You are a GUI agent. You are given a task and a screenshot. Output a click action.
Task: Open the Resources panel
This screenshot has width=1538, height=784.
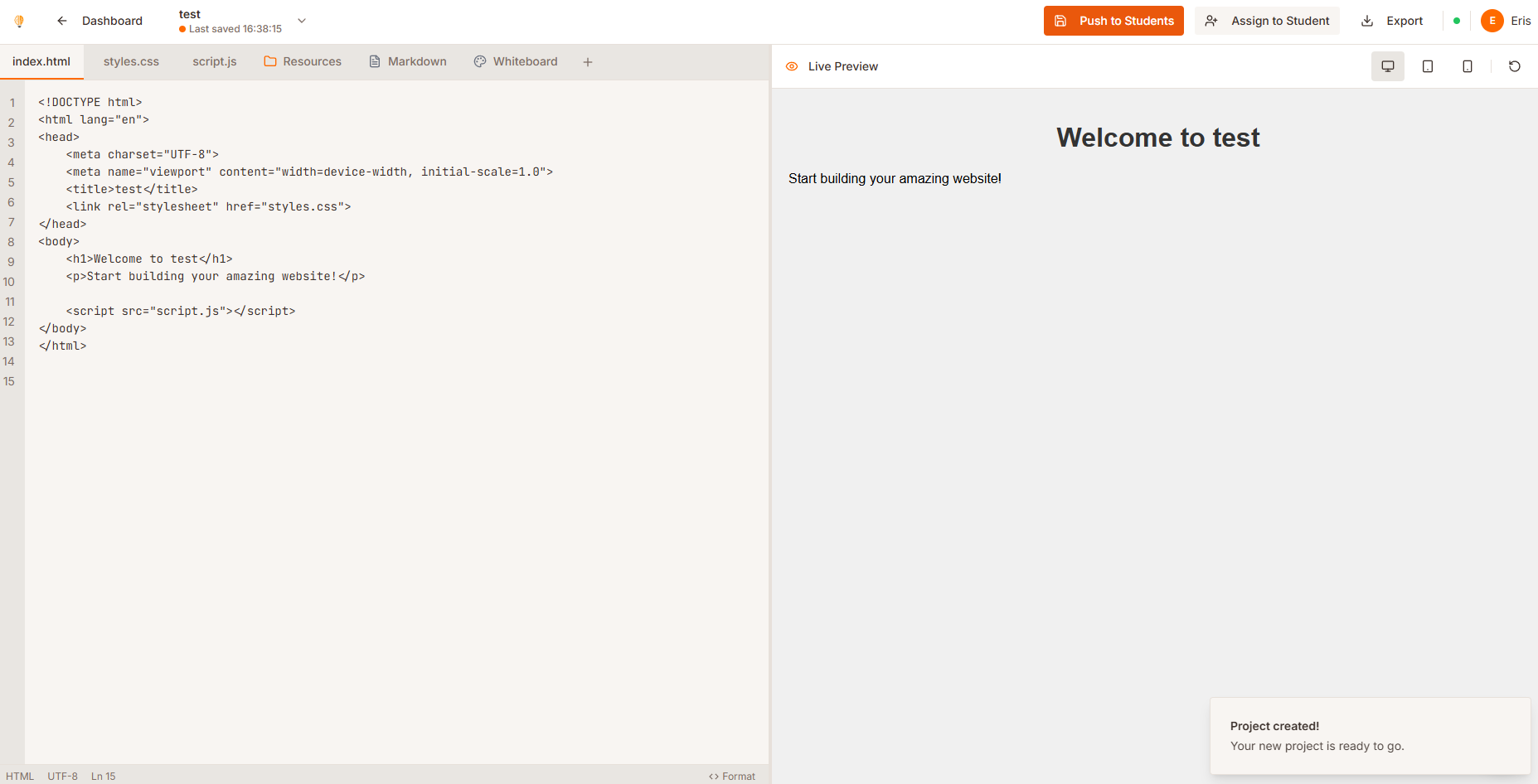pyautogui.click(x=303, y=61)
